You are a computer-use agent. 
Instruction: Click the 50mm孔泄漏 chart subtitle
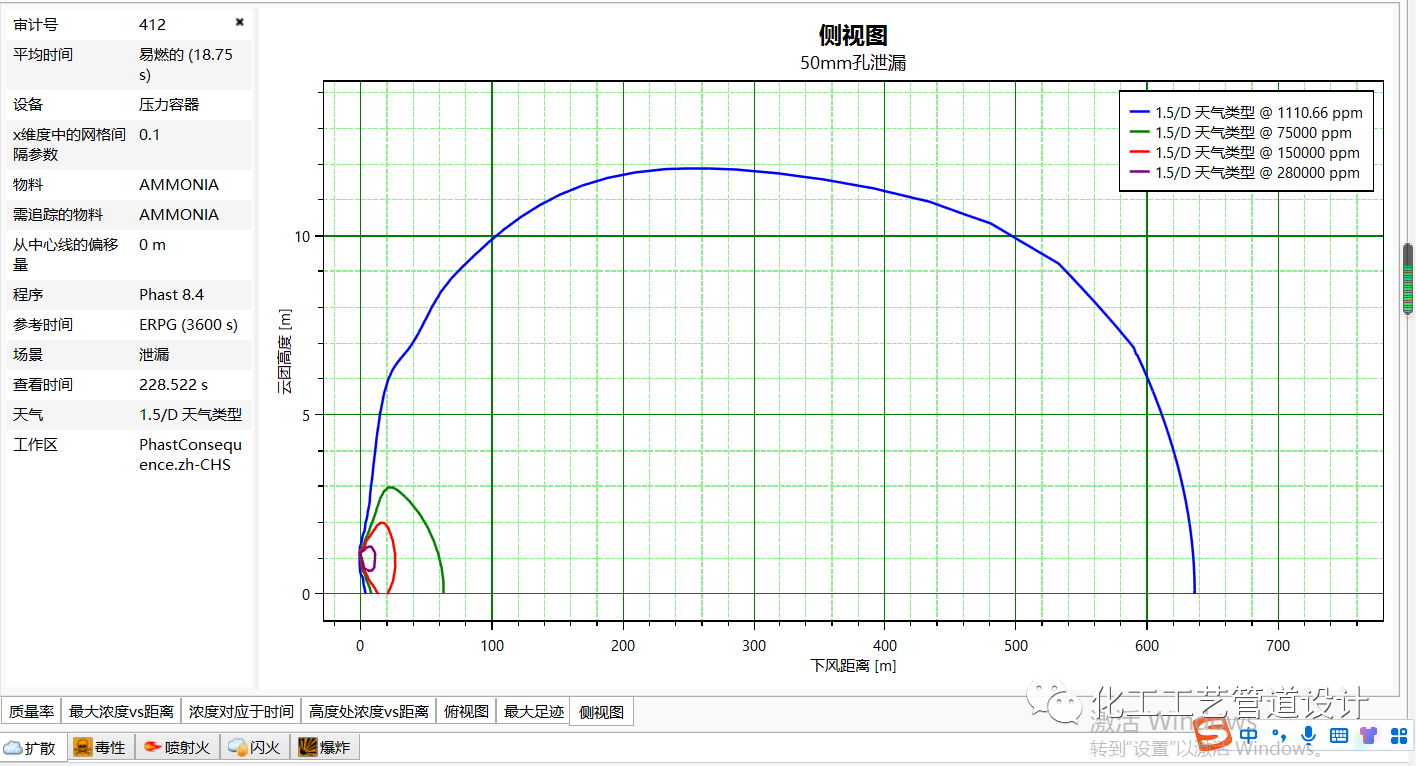(x=853, y=63)
